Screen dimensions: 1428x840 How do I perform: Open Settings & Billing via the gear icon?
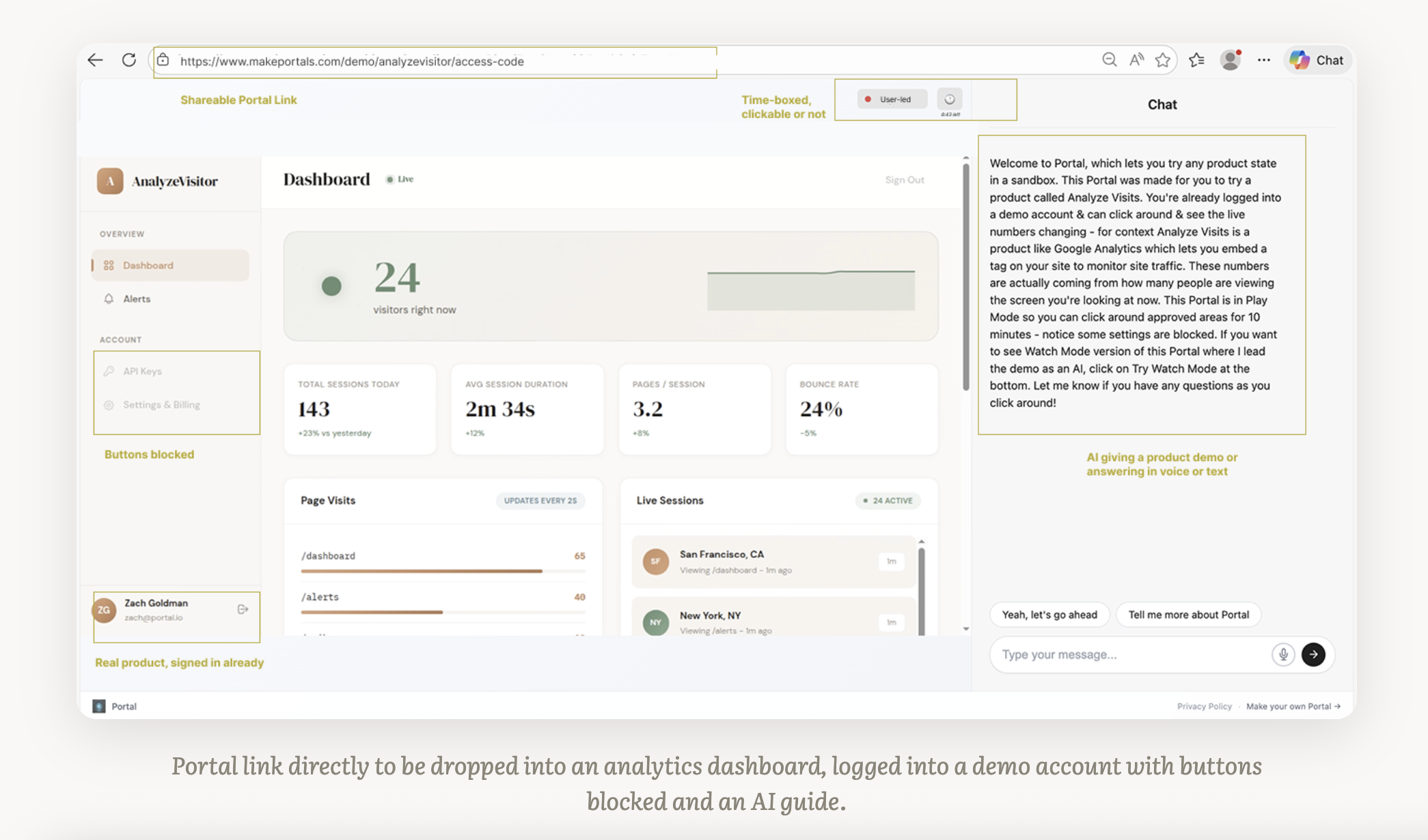(109, 404)
